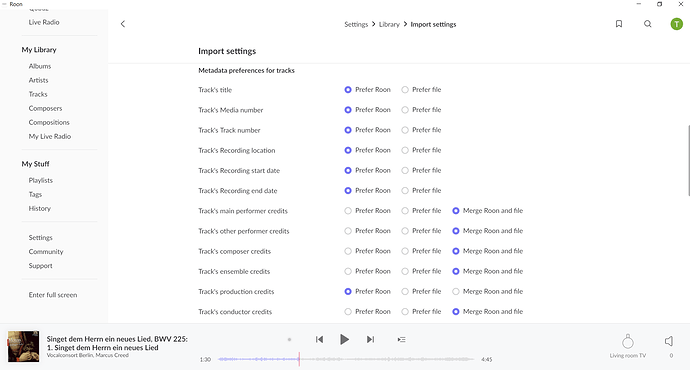Start playback with the play button
The width and height of the screenshot is (690, 370).
(344, 339)
